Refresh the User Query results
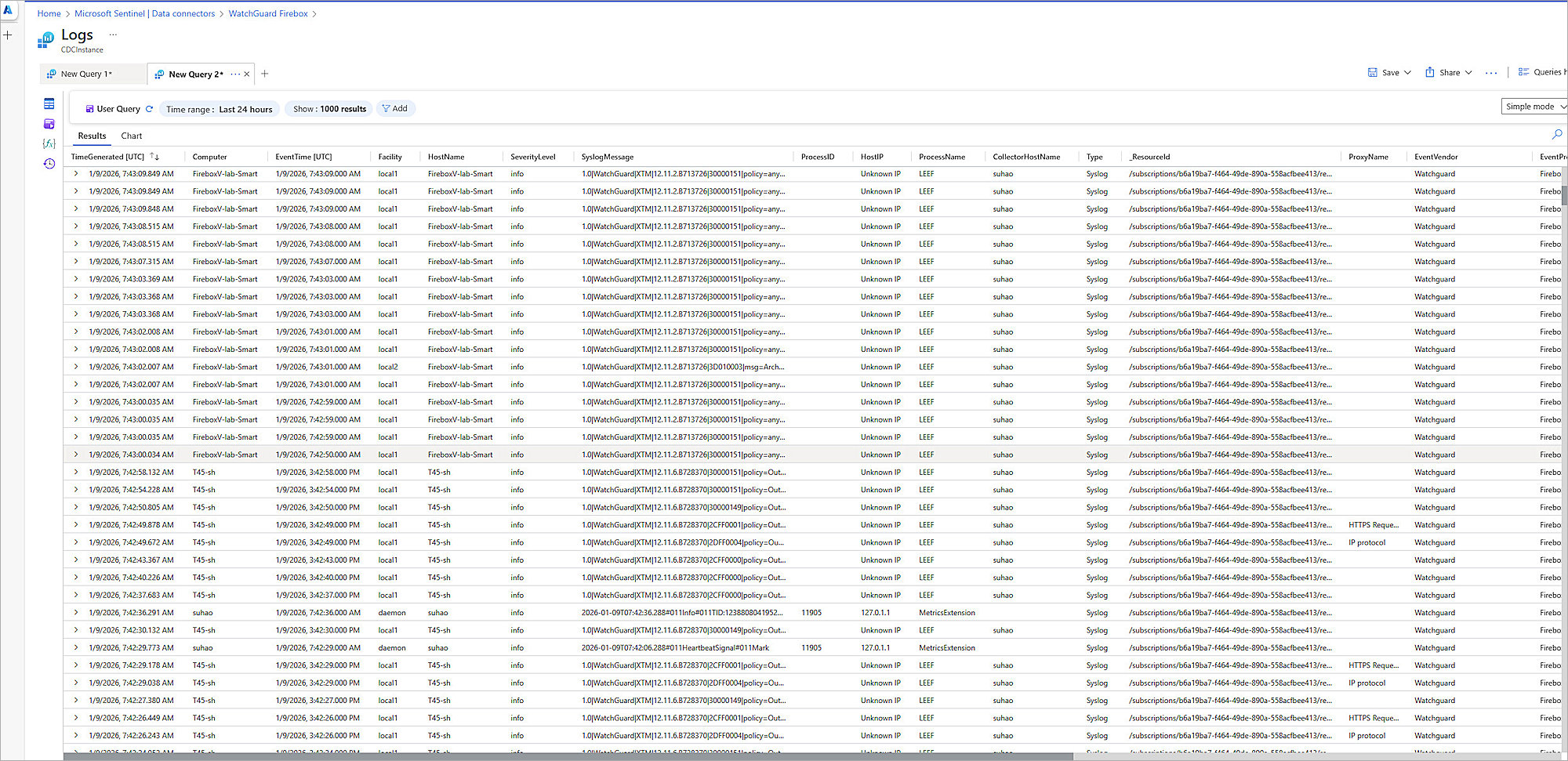The width and height of the screenshot is (1568, 761). 150,108
